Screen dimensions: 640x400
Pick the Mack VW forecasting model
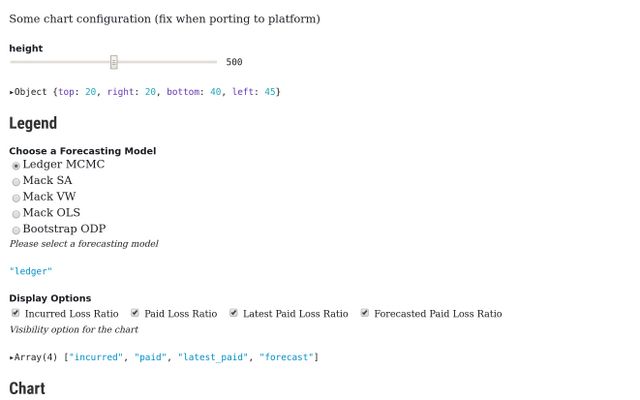coord(16,198)
